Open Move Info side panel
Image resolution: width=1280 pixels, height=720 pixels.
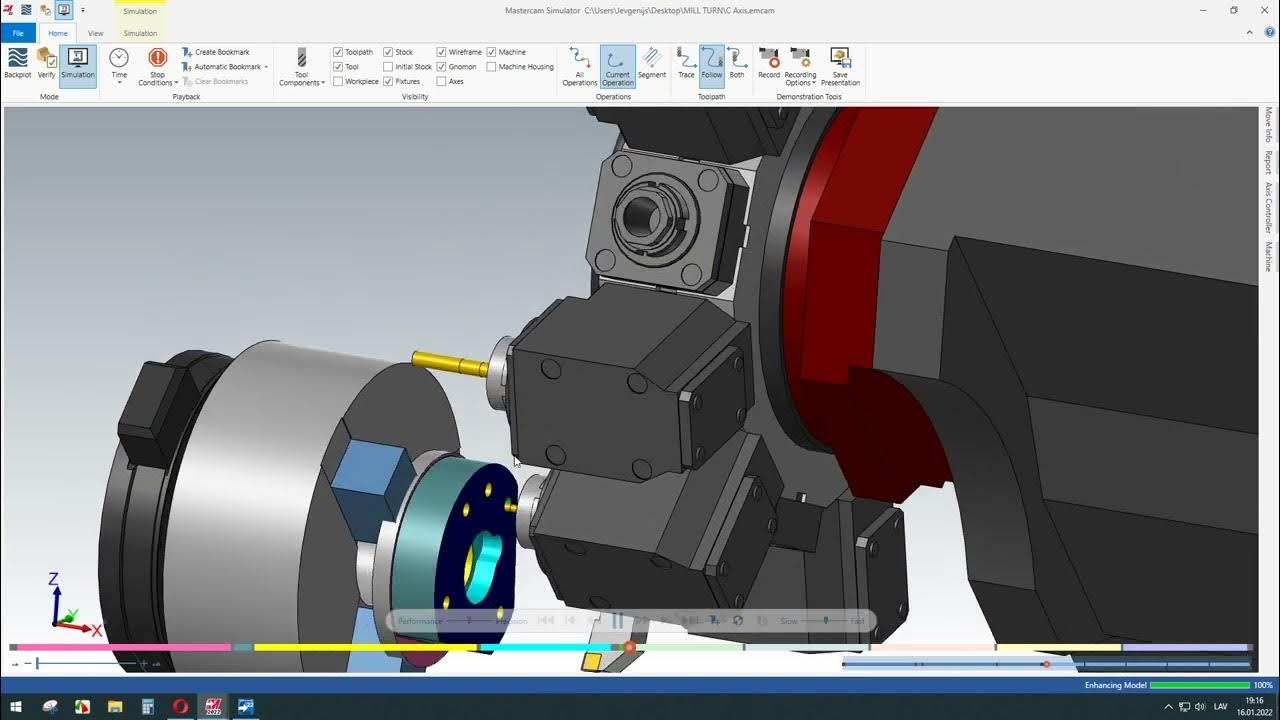1269,125
